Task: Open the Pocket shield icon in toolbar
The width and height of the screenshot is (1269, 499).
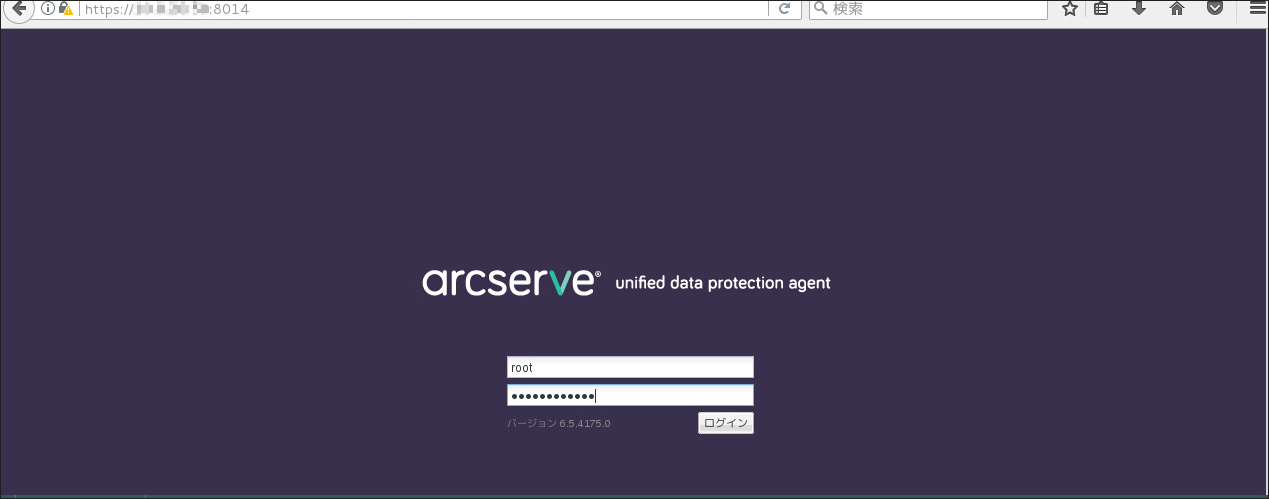Action: tap(1214, 9)
